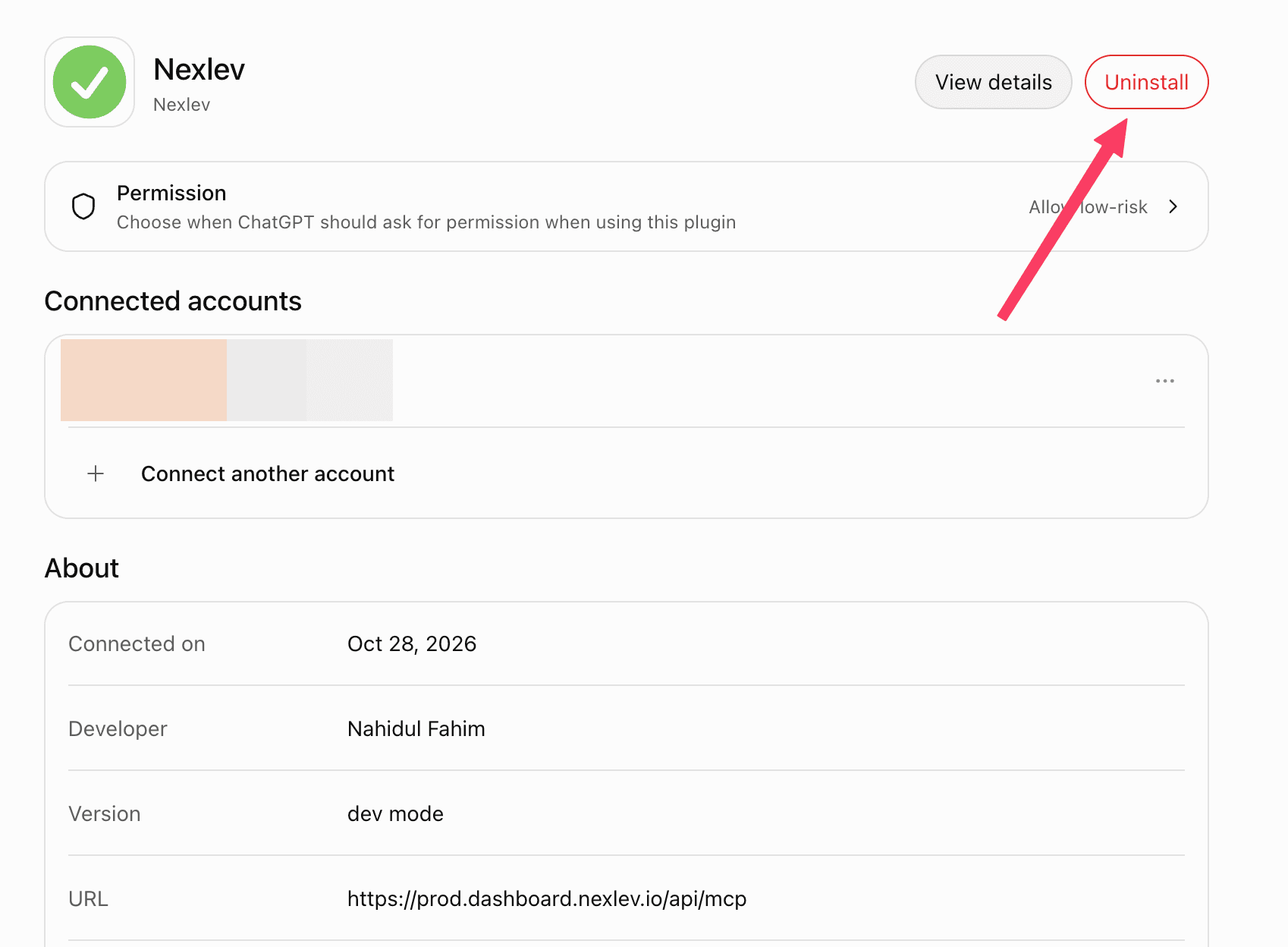Open the Allow low-risk permission setting
Image resolution: width=1288 pixels, height=947 pixels.
point(1088,207)
